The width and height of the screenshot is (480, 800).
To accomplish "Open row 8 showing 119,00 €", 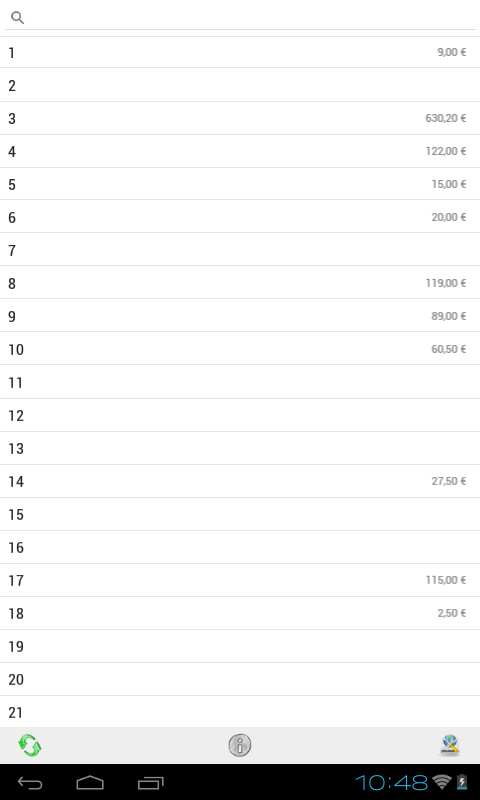I will point(240,283).
